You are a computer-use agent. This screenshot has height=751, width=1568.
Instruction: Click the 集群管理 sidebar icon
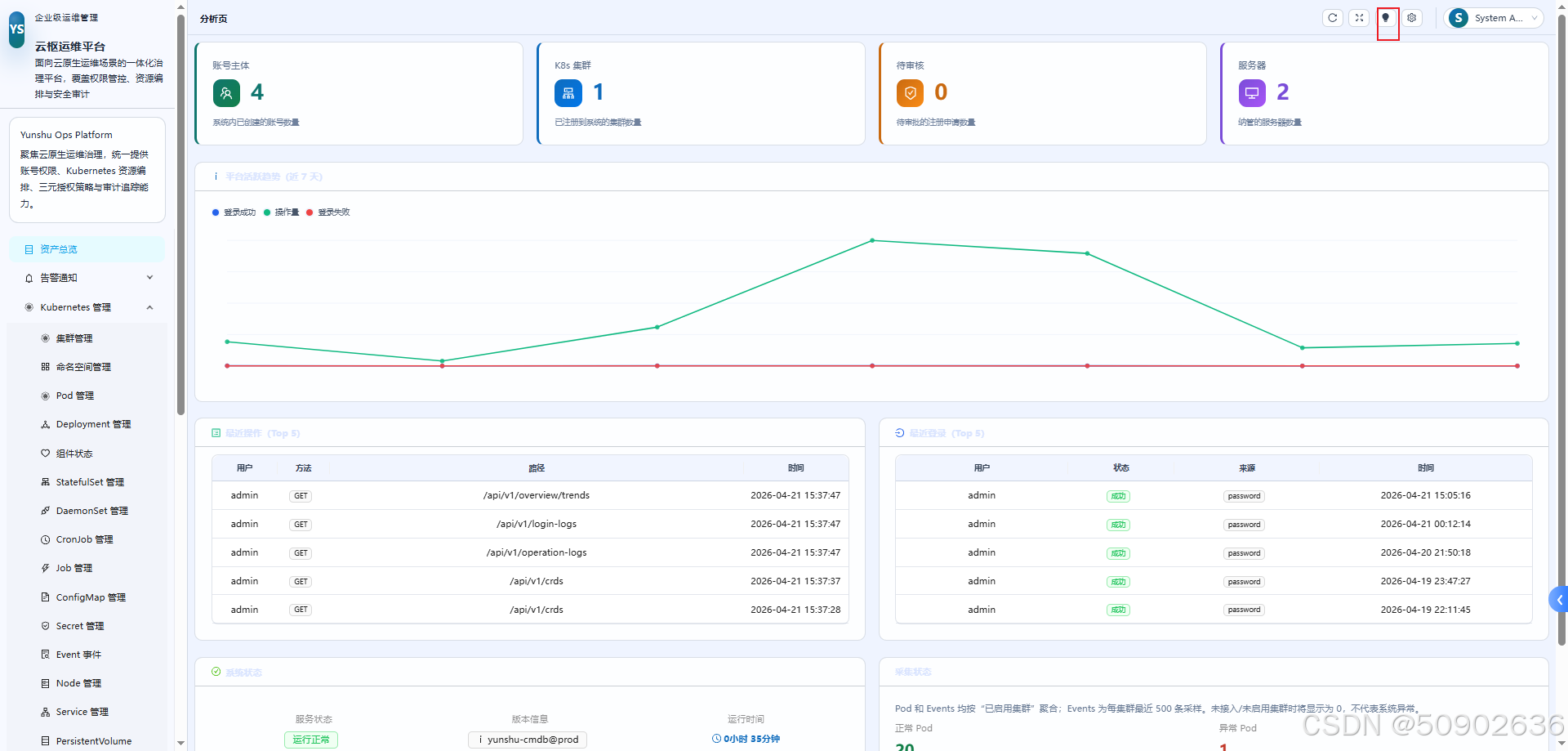[x=46, y=338]
